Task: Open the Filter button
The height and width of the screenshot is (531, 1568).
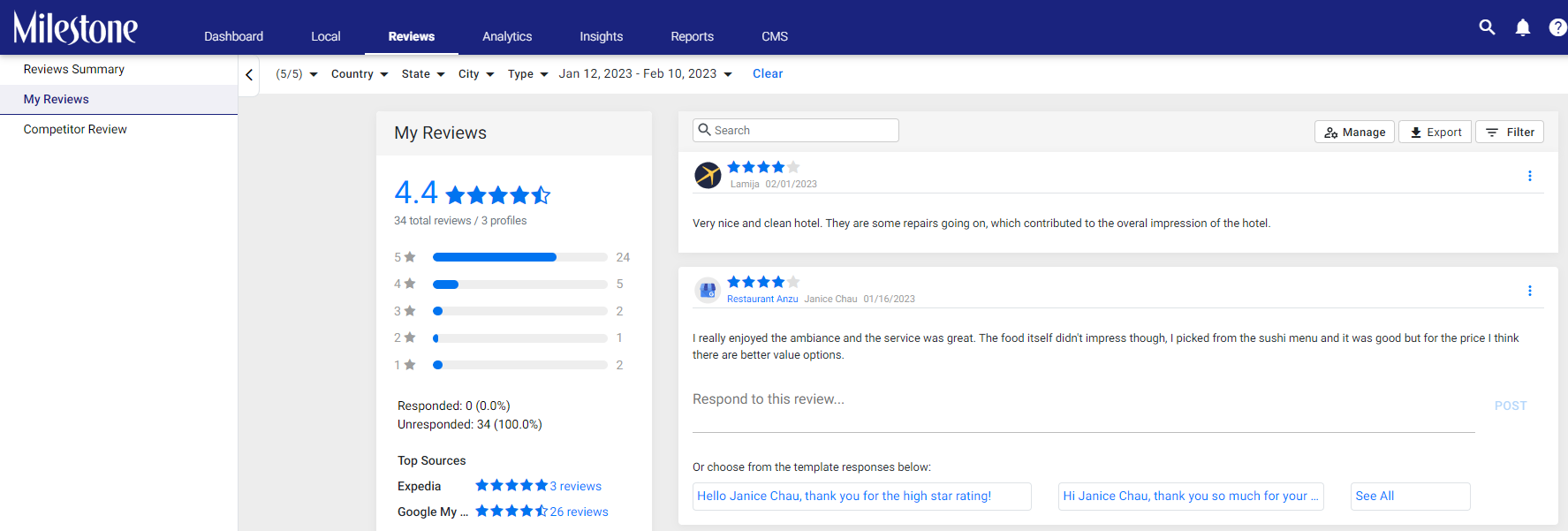Action: point(1510,132)
